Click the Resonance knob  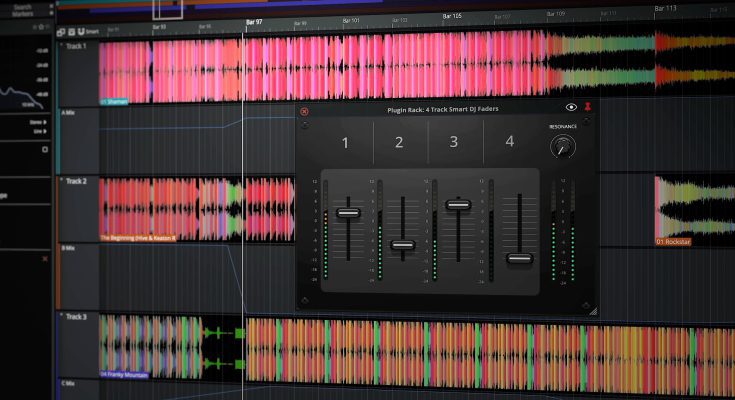(x=563, y=147)
